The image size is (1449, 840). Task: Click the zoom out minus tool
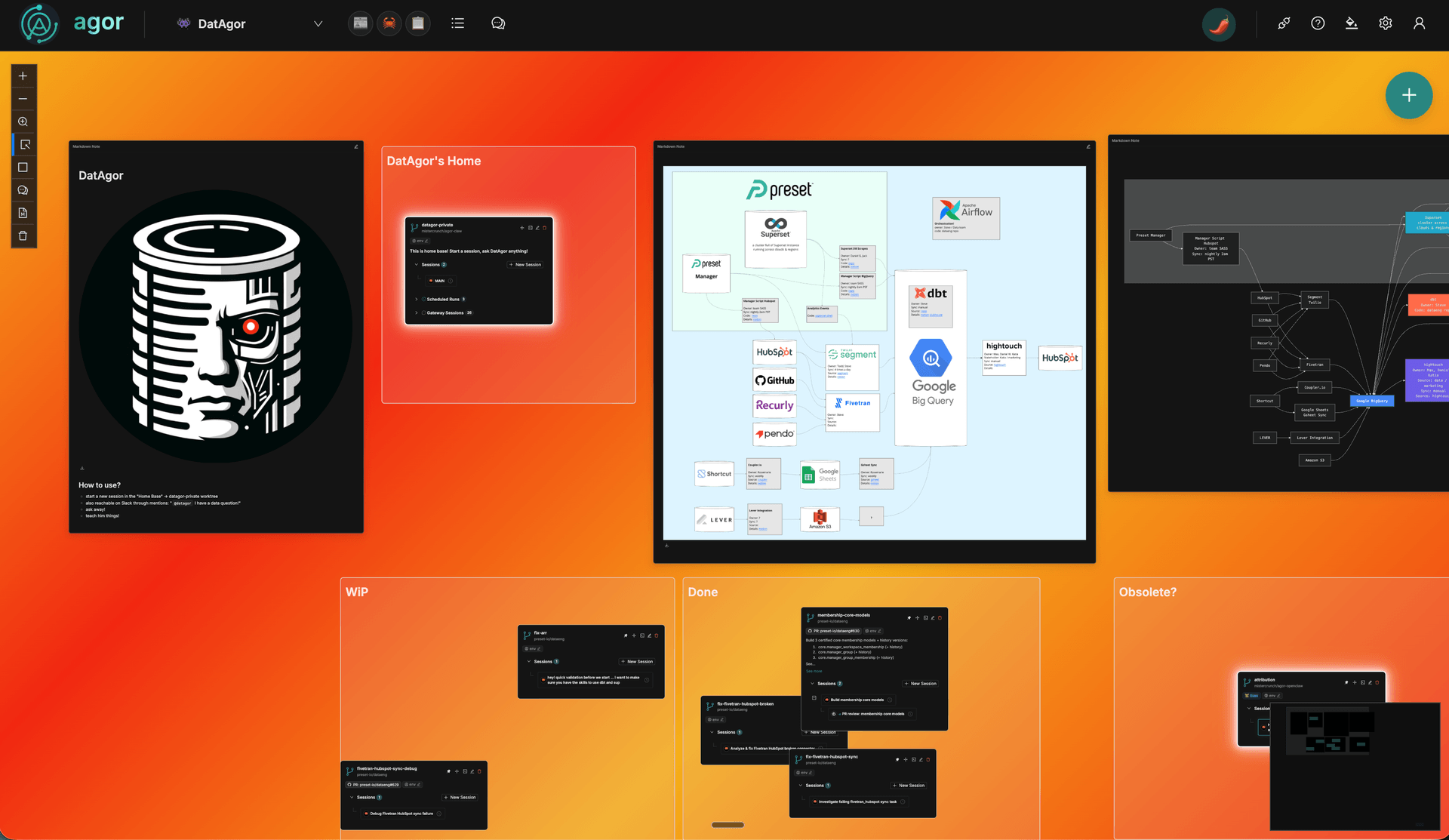23,99
